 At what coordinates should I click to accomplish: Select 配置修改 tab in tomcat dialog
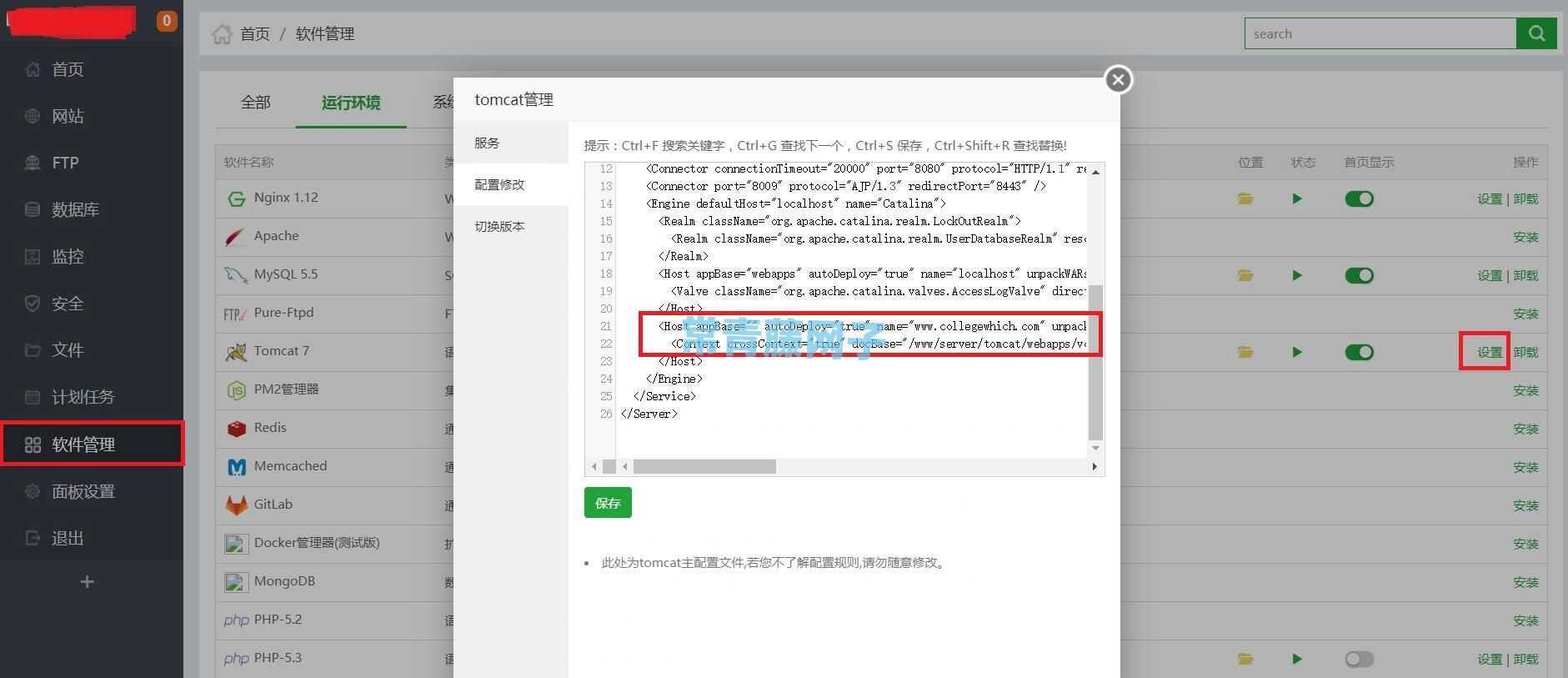click(x=511, y=184)
